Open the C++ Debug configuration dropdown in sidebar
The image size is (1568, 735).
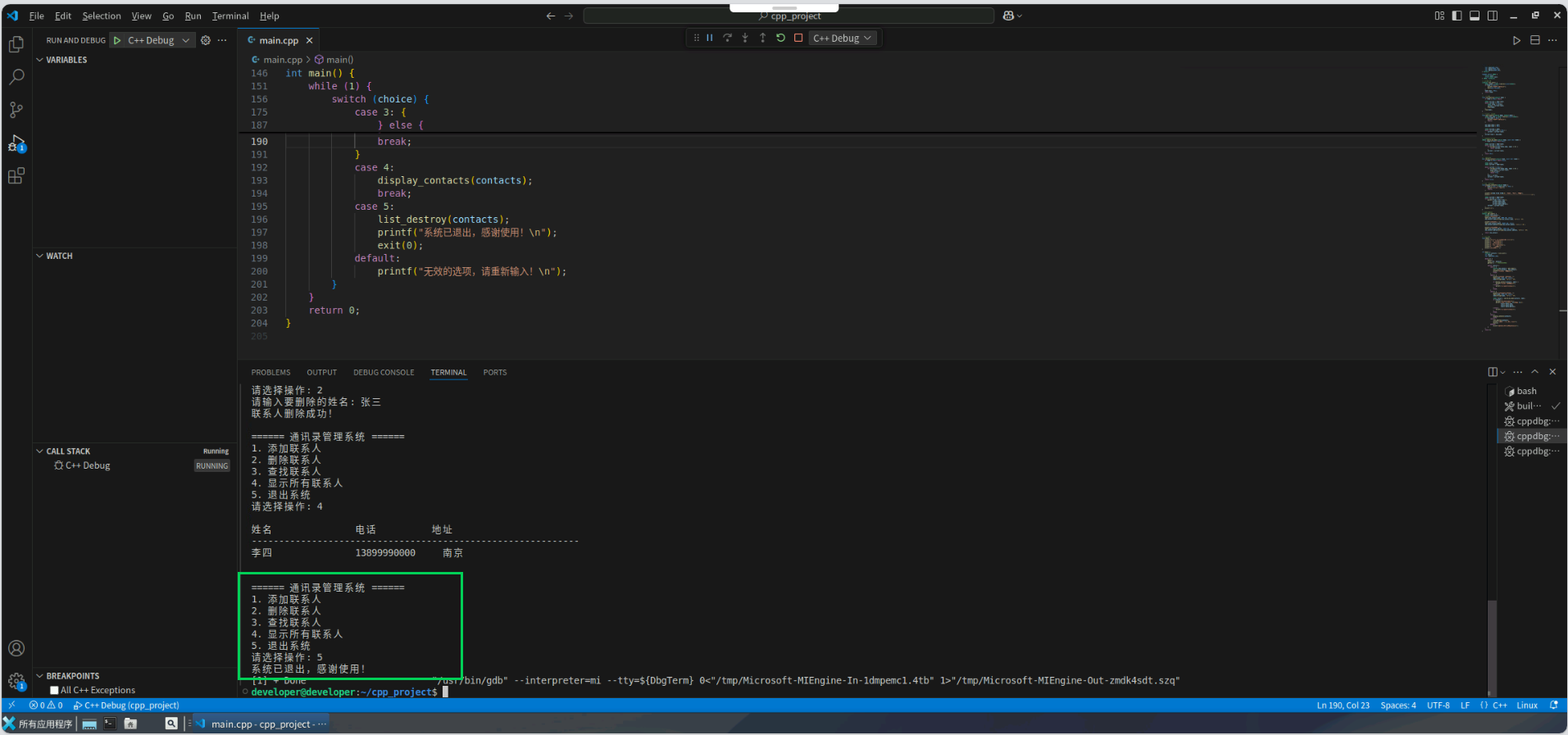pyautogui.click(x=158, y=40)
